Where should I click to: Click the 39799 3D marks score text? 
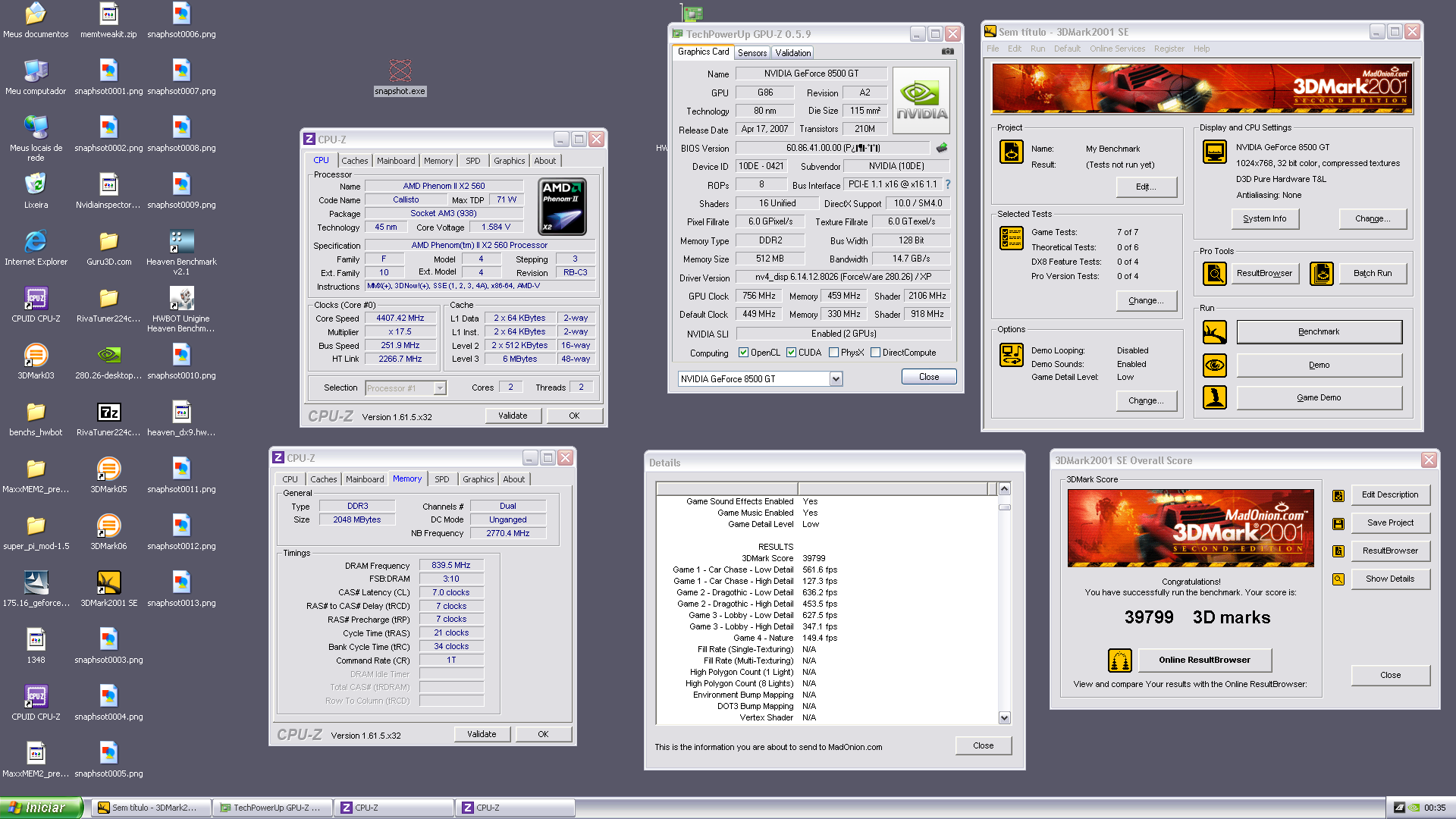[x=1197, y=617]
